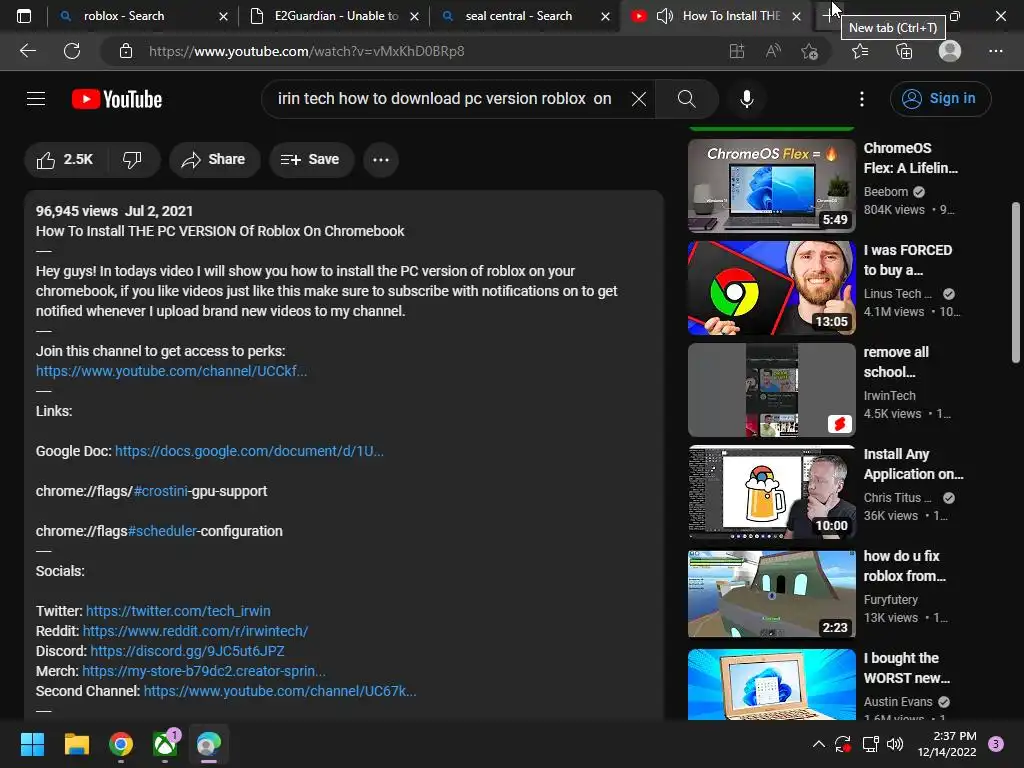Open notification center badge
This screenshot has width=1024, height=768.
(x=996, y=744)
